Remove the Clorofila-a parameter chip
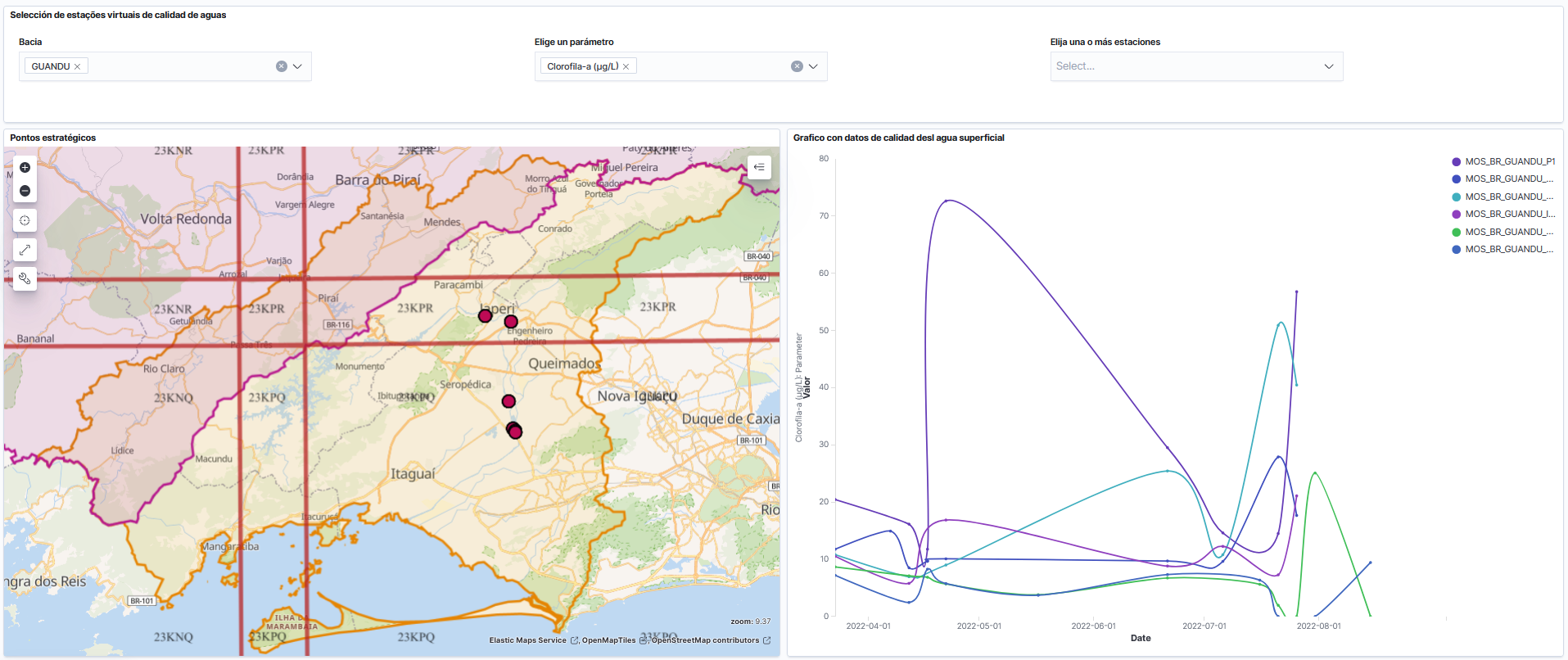The image size is (1568, 660). coord(626,67)
